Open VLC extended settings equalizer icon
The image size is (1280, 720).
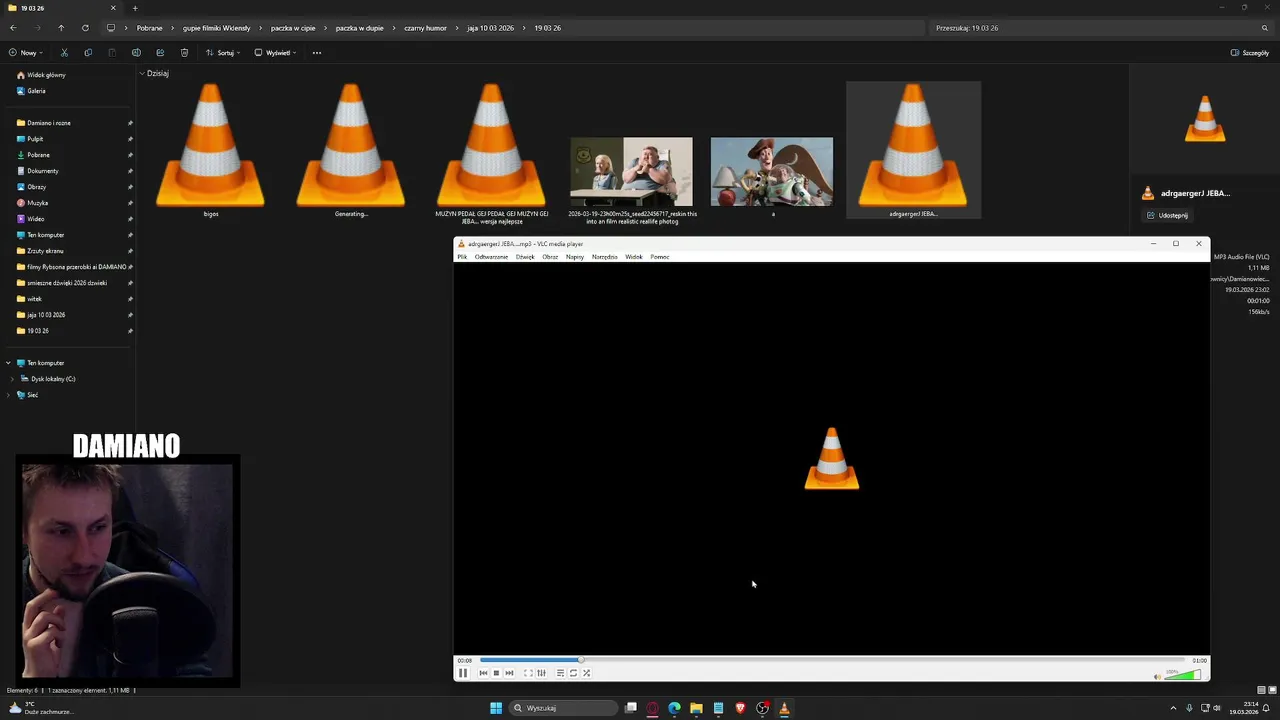pos(541,673)
